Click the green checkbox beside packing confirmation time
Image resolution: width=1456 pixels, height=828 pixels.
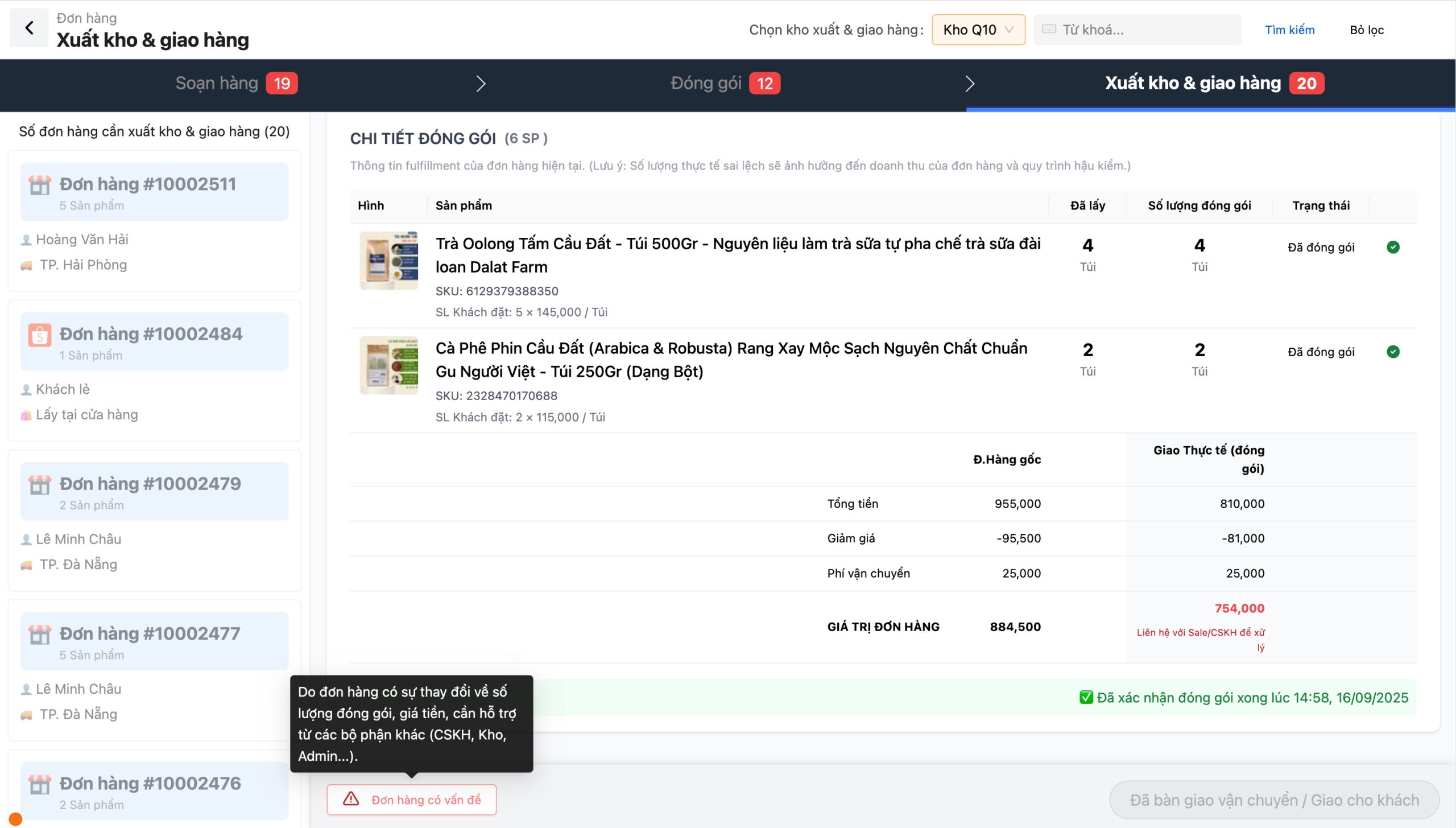click(1086, 697)
